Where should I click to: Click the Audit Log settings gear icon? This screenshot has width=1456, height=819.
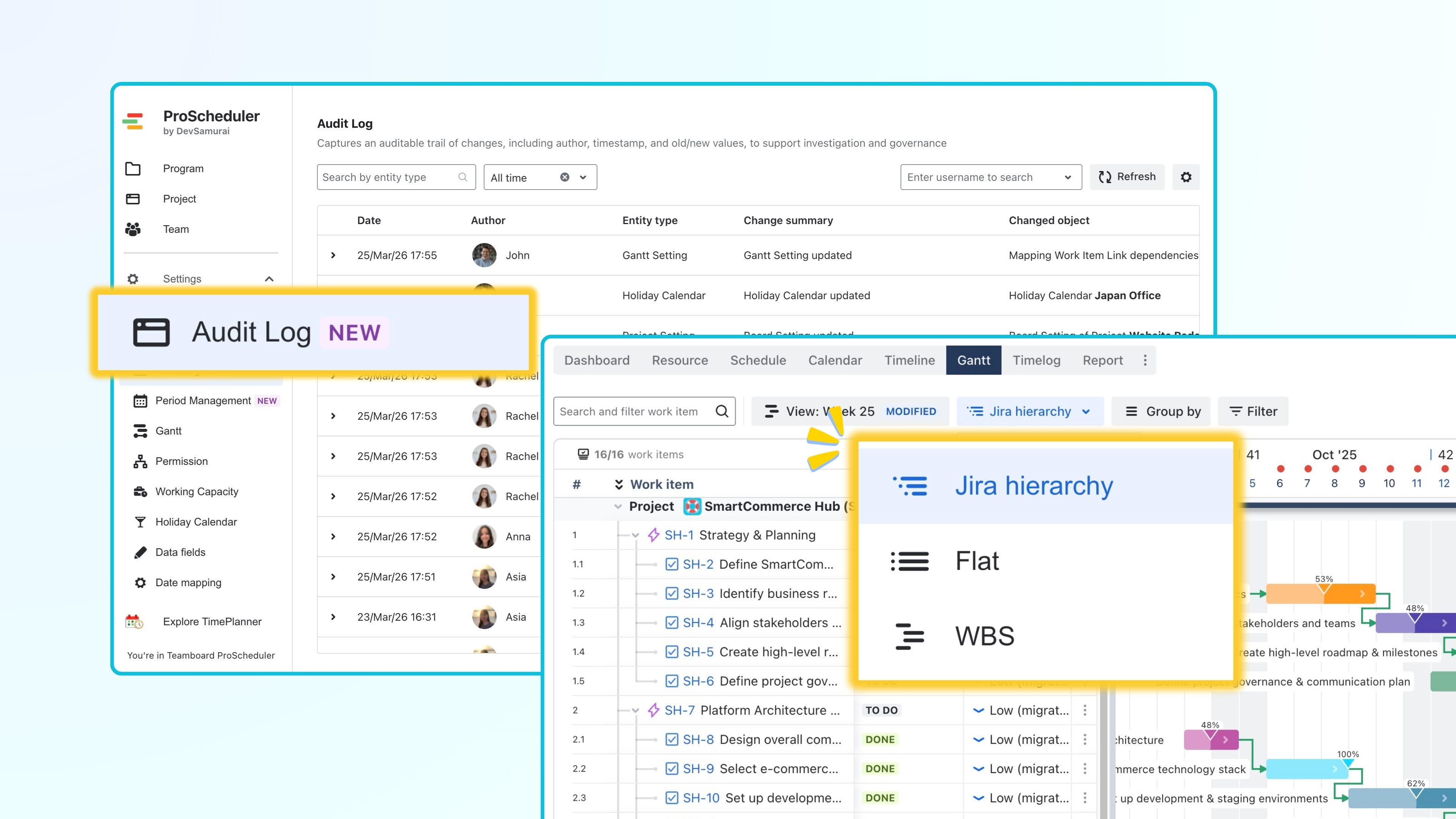1185,177
